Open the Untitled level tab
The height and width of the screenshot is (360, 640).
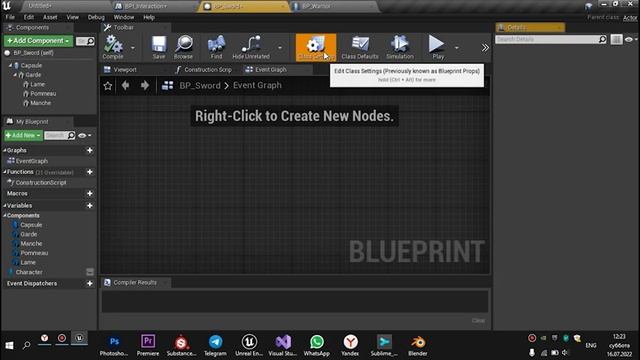[x=40, y=6]
